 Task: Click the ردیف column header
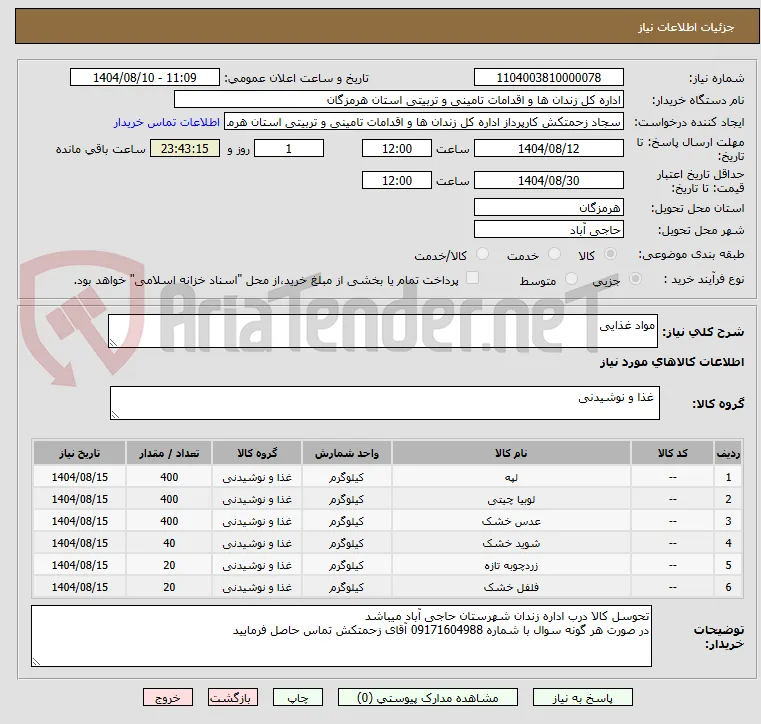(x=728, y=453)
